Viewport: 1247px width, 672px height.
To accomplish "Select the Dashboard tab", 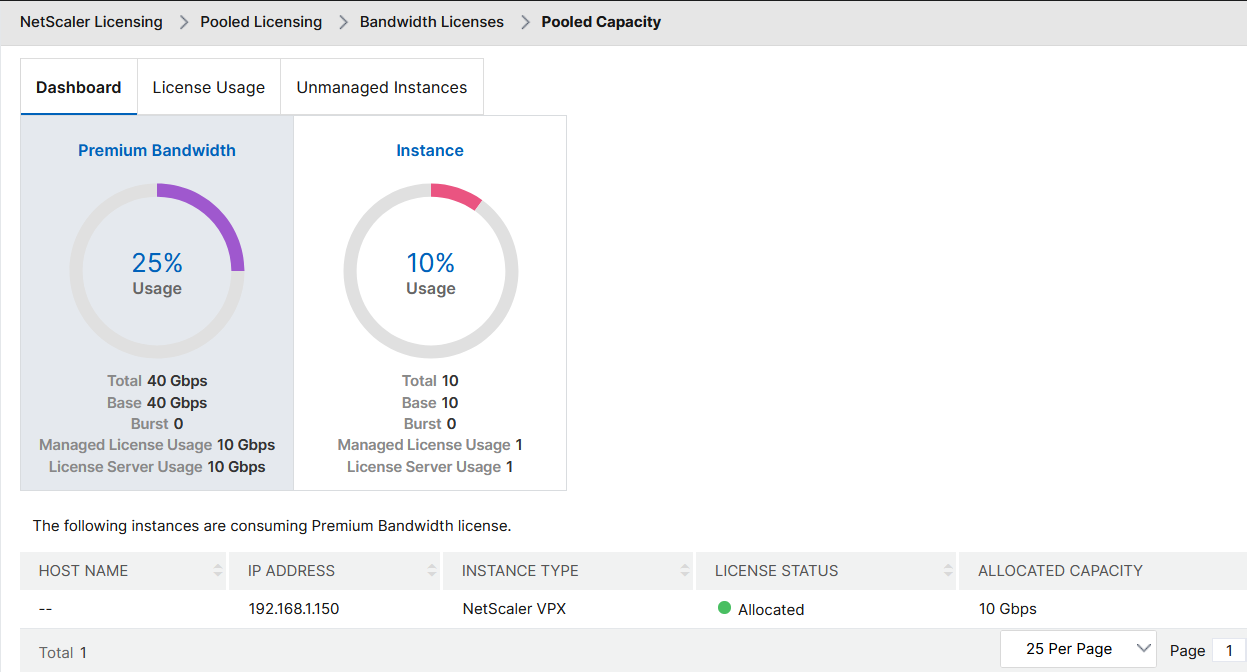I will (78, 87).
